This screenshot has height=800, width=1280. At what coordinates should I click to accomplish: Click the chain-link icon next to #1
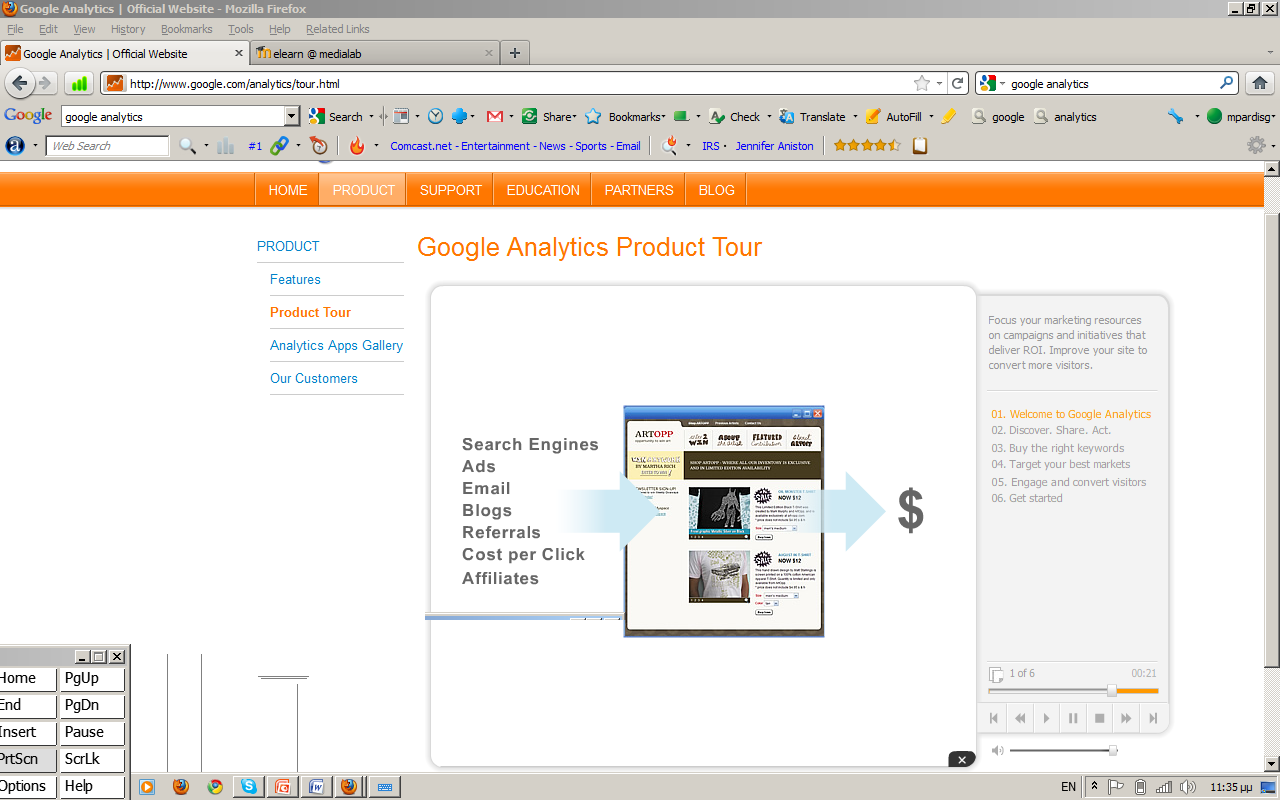(280, 146)
